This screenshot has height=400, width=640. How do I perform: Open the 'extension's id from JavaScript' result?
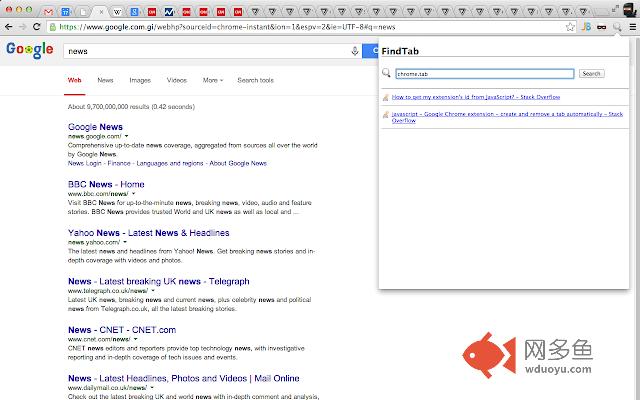475,97
